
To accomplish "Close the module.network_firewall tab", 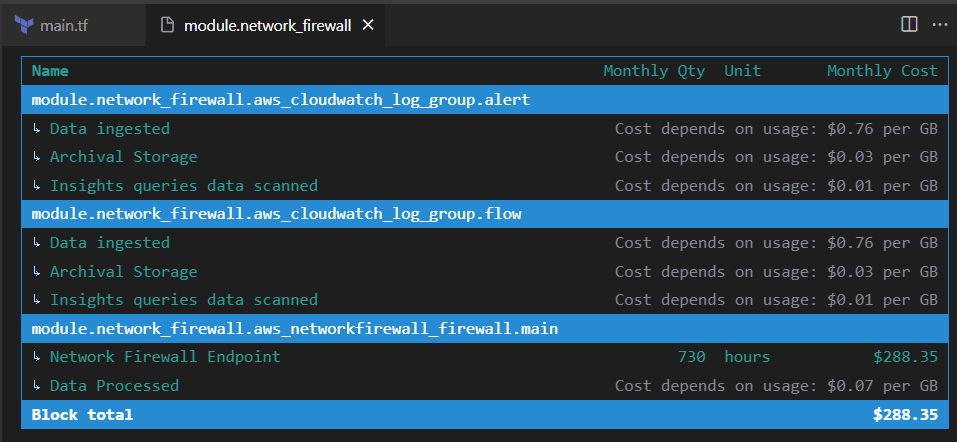I will (368, 25).
